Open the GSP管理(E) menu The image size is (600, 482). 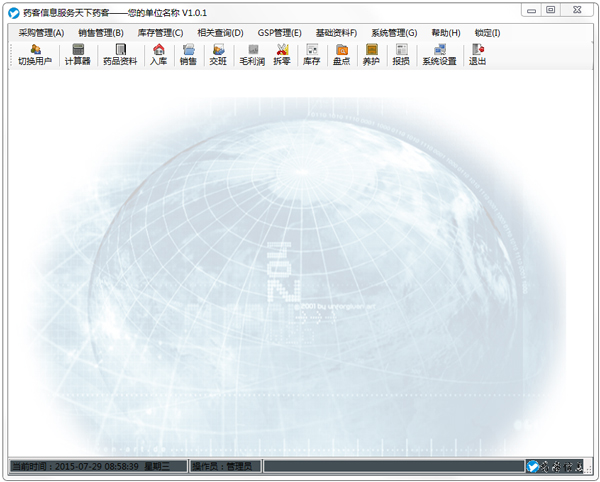pos(279,32)
